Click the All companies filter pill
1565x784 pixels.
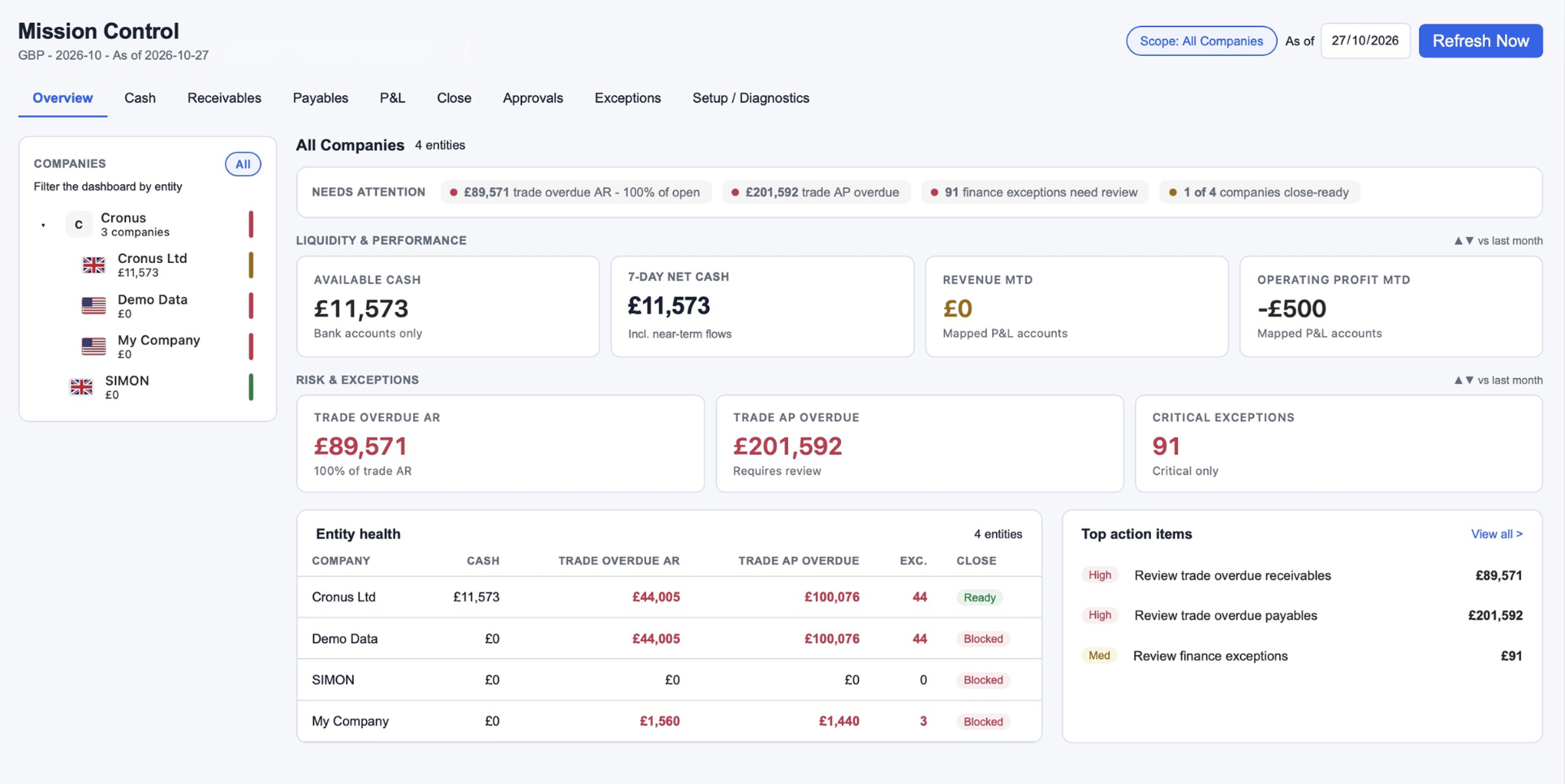pyautogui.click(x=243, y=164)
